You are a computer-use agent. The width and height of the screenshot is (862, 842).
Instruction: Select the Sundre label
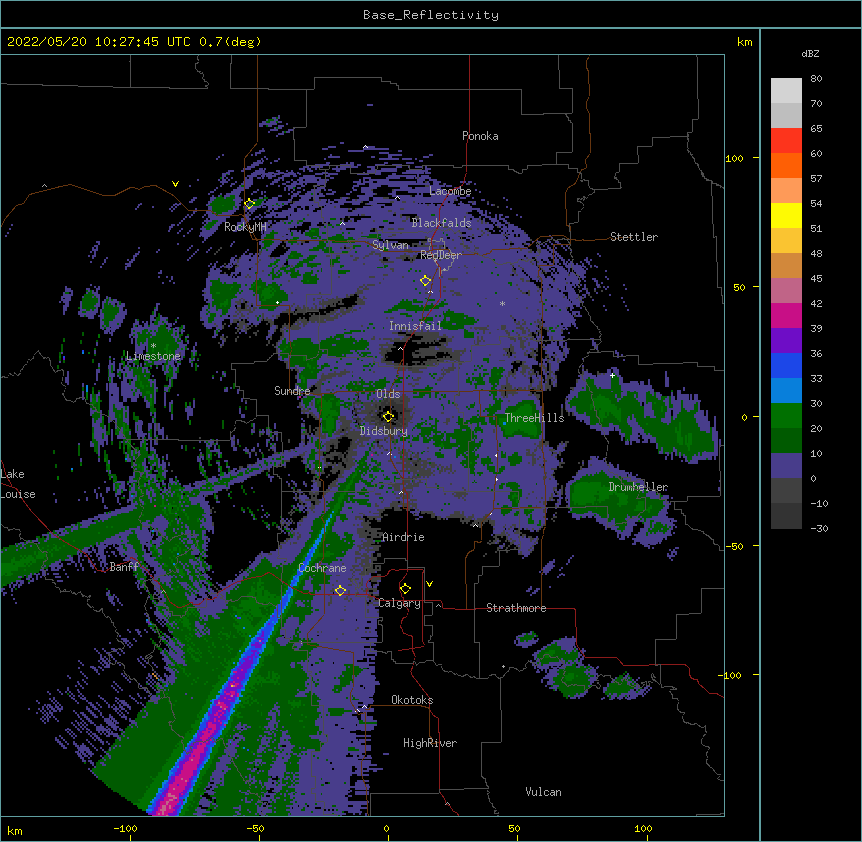click(292, 391)
